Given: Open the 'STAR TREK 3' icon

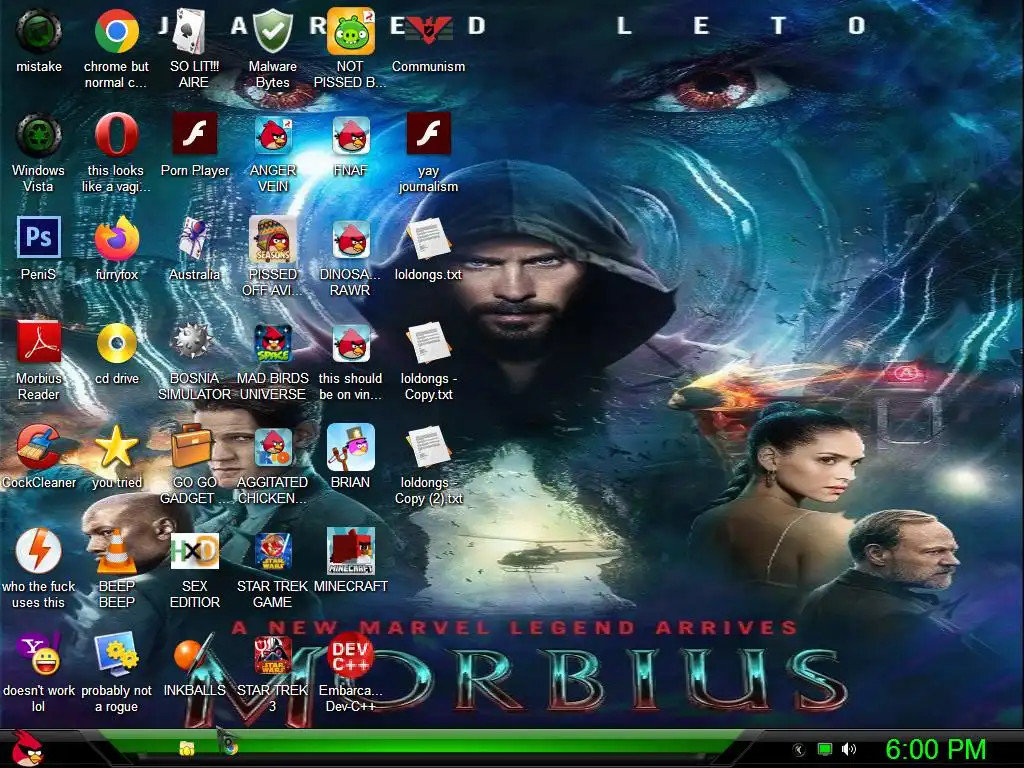Looking at the screenshot, I should (272, 654).
